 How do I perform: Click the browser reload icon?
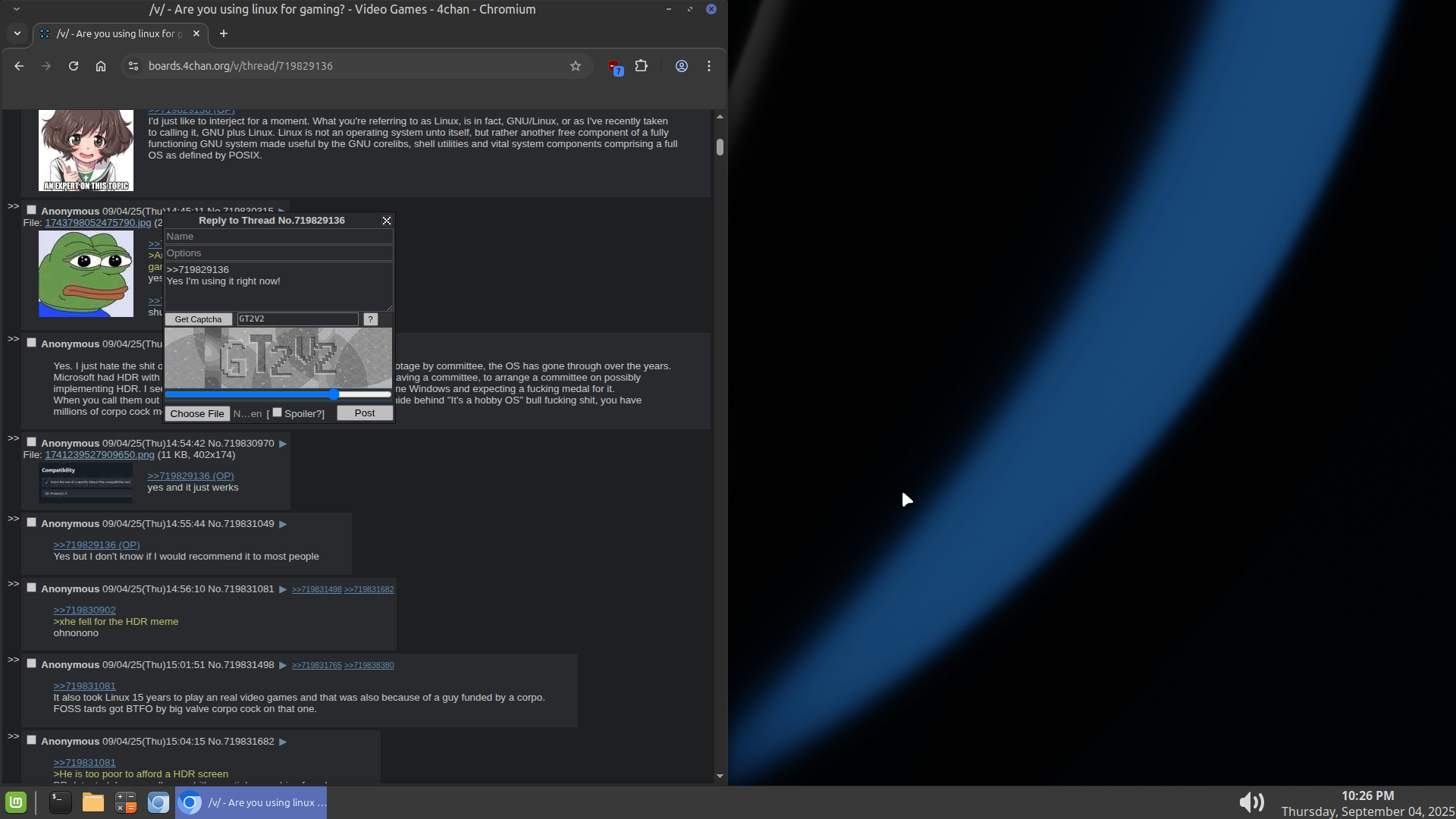pyautogui.click(x=74, y=66)
